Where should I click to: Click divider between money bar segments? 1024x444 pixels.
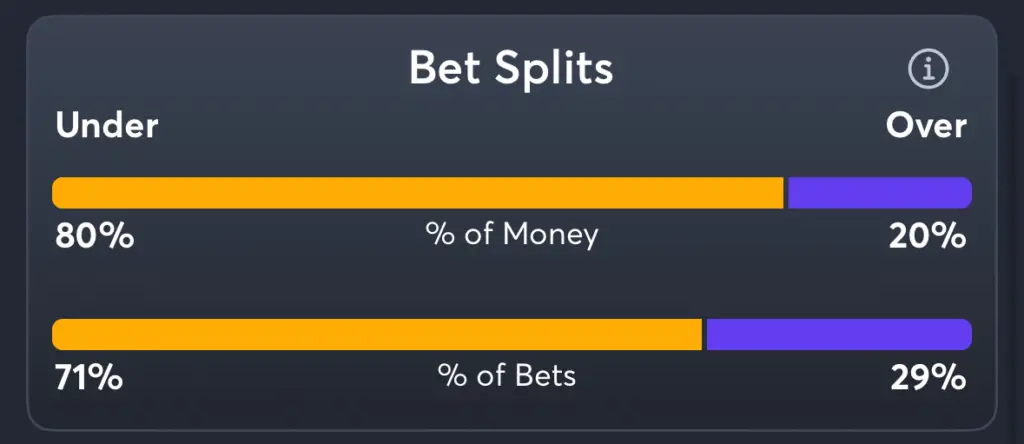click(x=786, y=193)
